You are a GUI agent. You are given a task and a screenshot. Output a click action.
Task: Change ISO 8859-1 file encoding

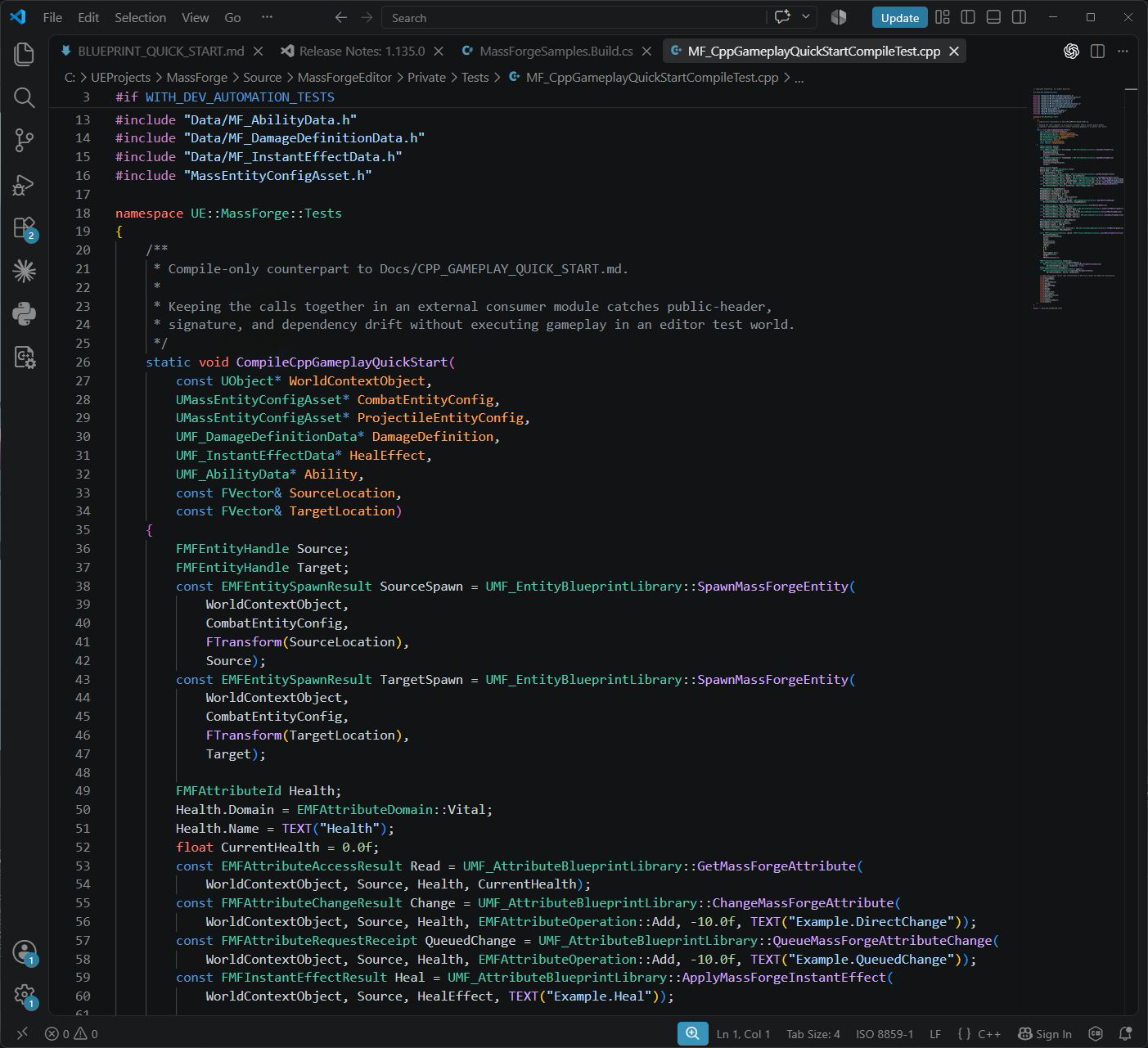(885, 1033)
